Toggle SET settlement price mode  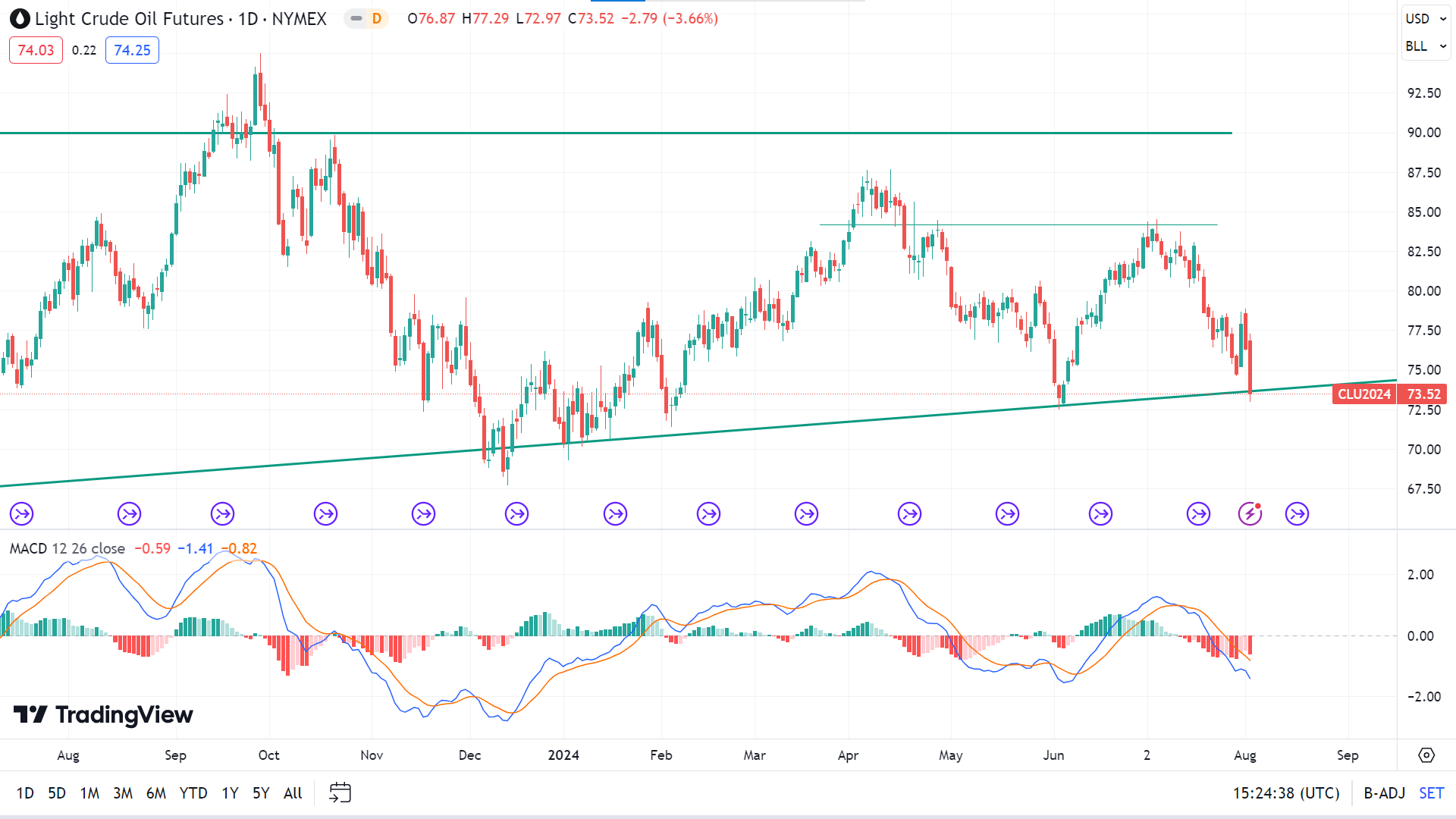pyautogui.click(x=1431, y=792)
